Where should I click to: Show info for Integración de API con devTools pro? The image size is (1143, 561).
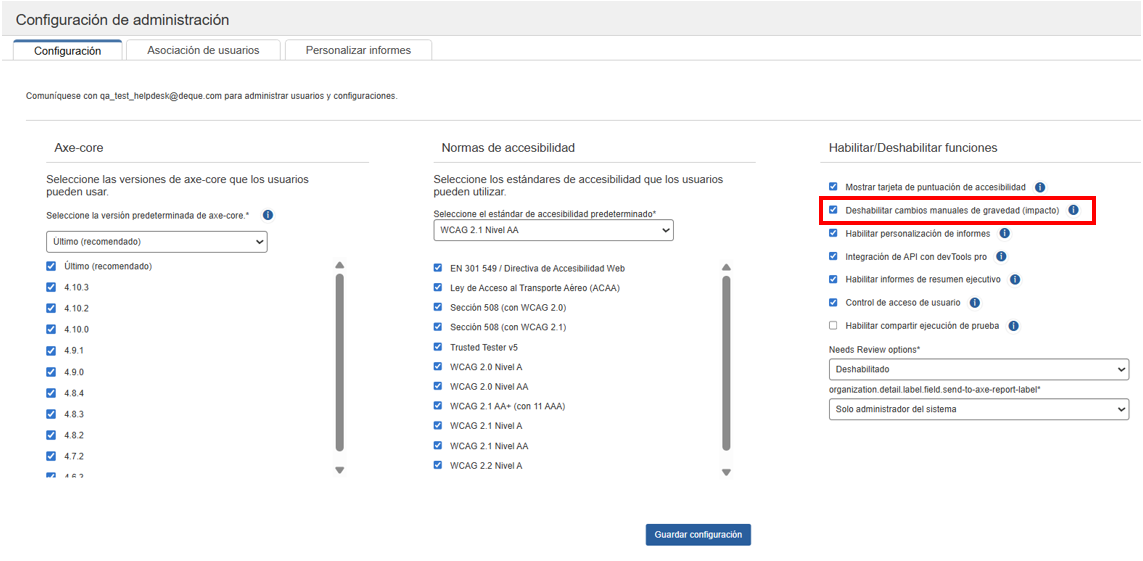tap(1001, 256)
